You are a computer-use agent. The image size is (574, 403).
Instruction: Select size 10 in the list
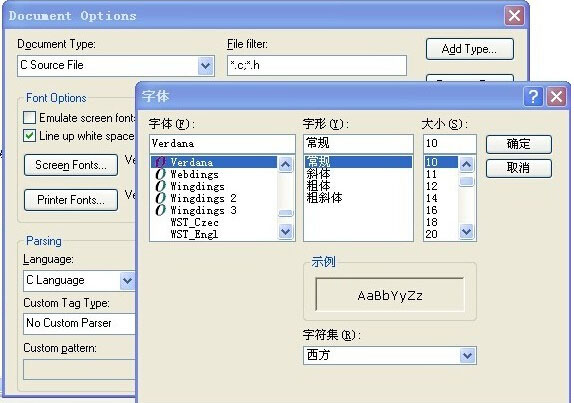point(441,162)
